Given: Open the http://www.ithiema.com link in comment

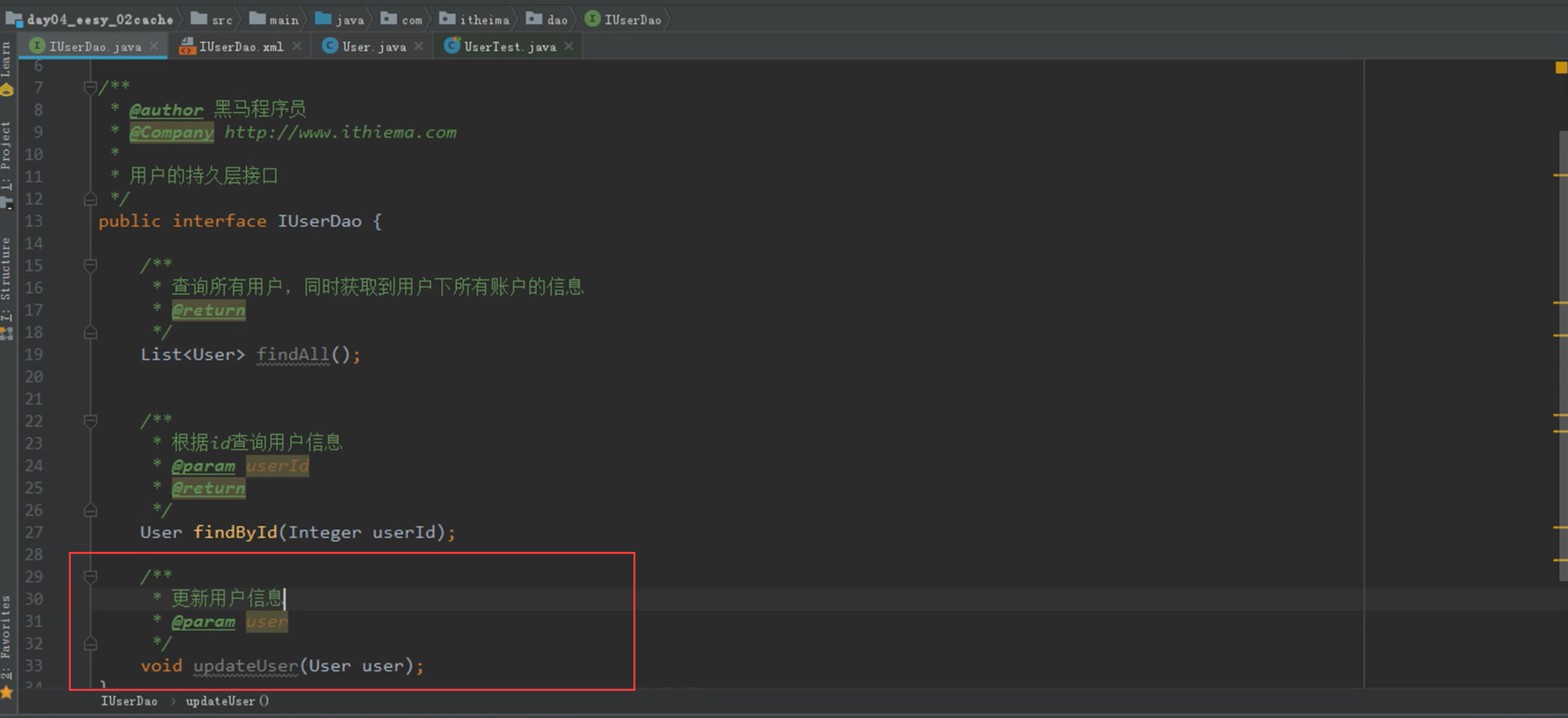Looking at the screenshot, I should pos(340,132).
